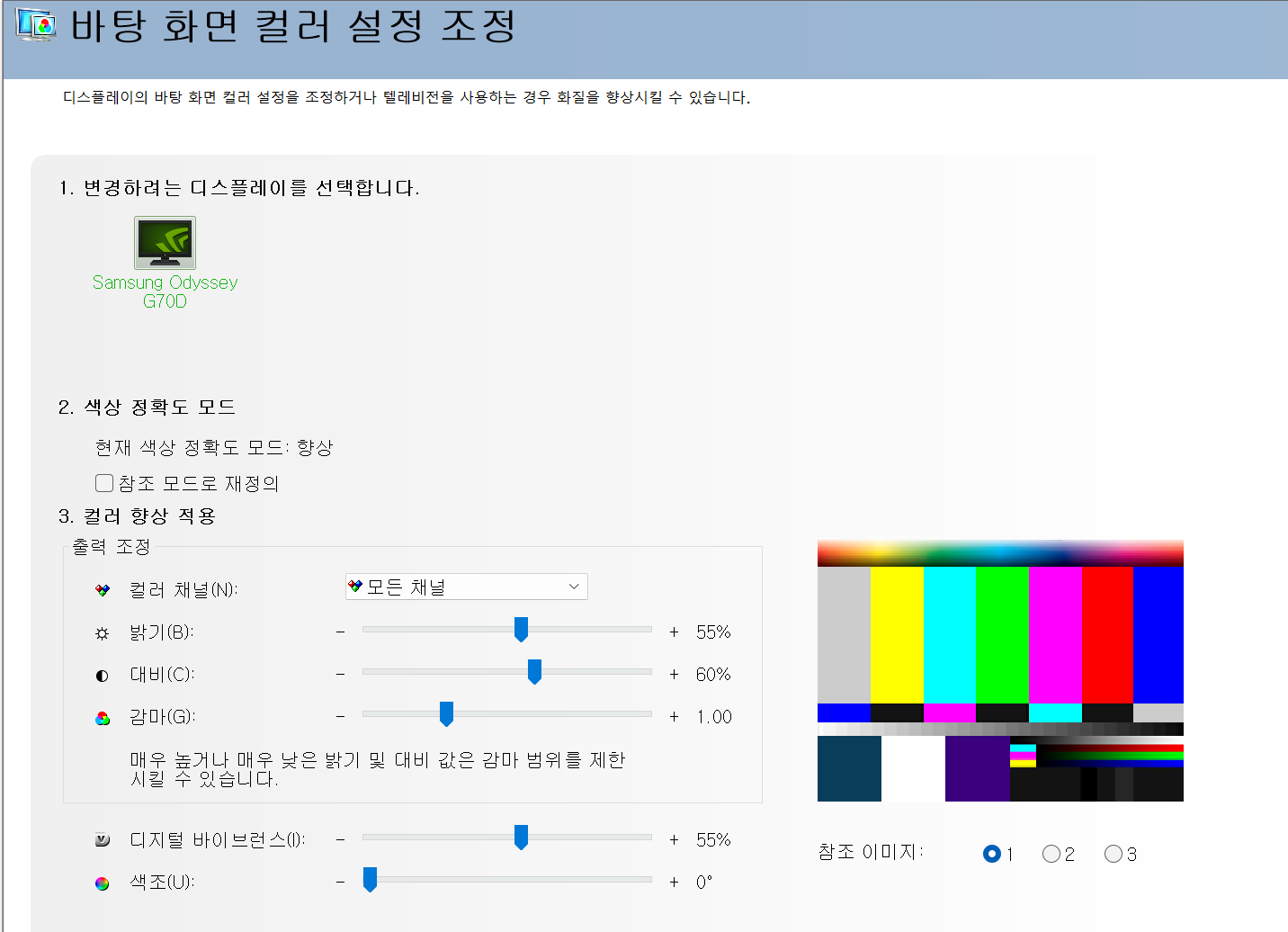Click the gamma color-ball icon beside 감마
Screen dimensions: 1288x932
[102, 716]
